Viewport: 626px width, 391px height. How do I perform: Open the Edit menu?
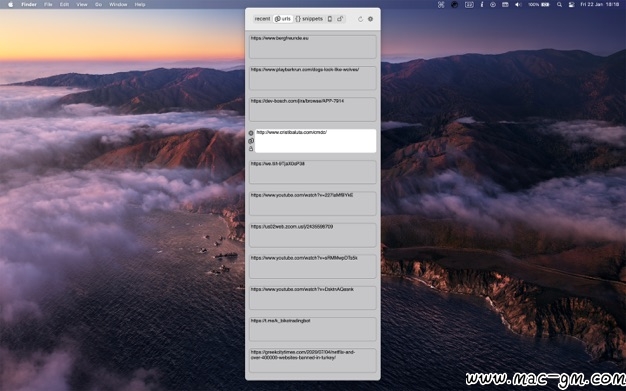(64, 4)
